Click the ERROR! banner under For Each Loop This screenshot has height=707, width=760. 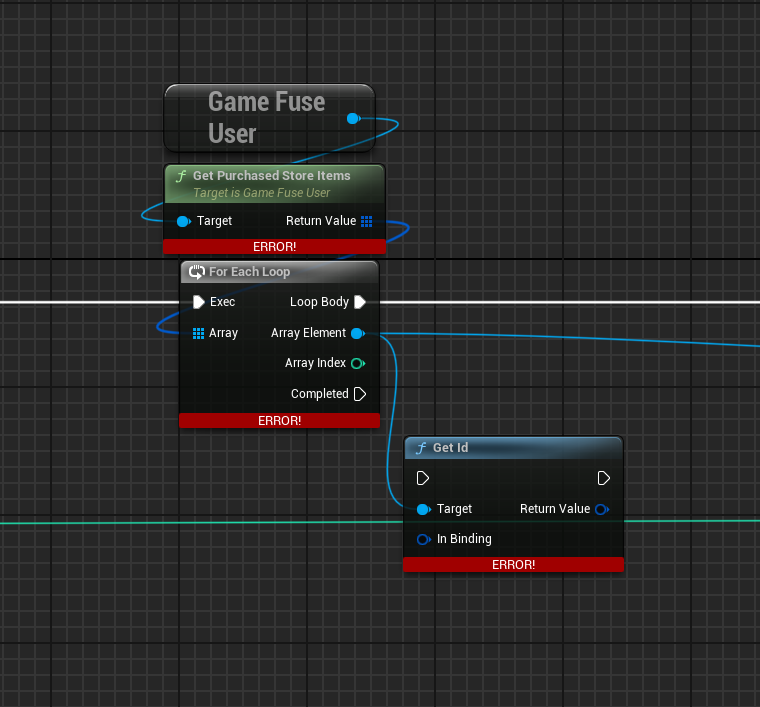(279, 420)
